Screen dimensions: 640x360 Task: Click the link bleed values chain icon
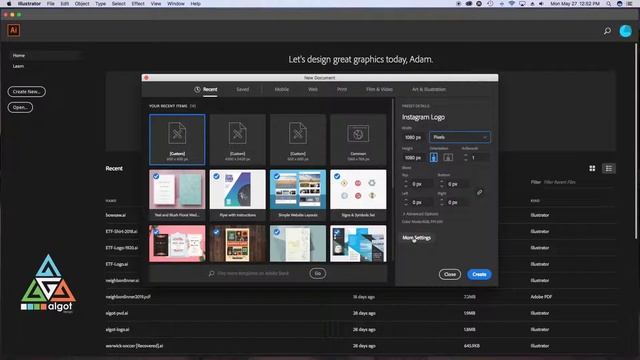point(480,192)
